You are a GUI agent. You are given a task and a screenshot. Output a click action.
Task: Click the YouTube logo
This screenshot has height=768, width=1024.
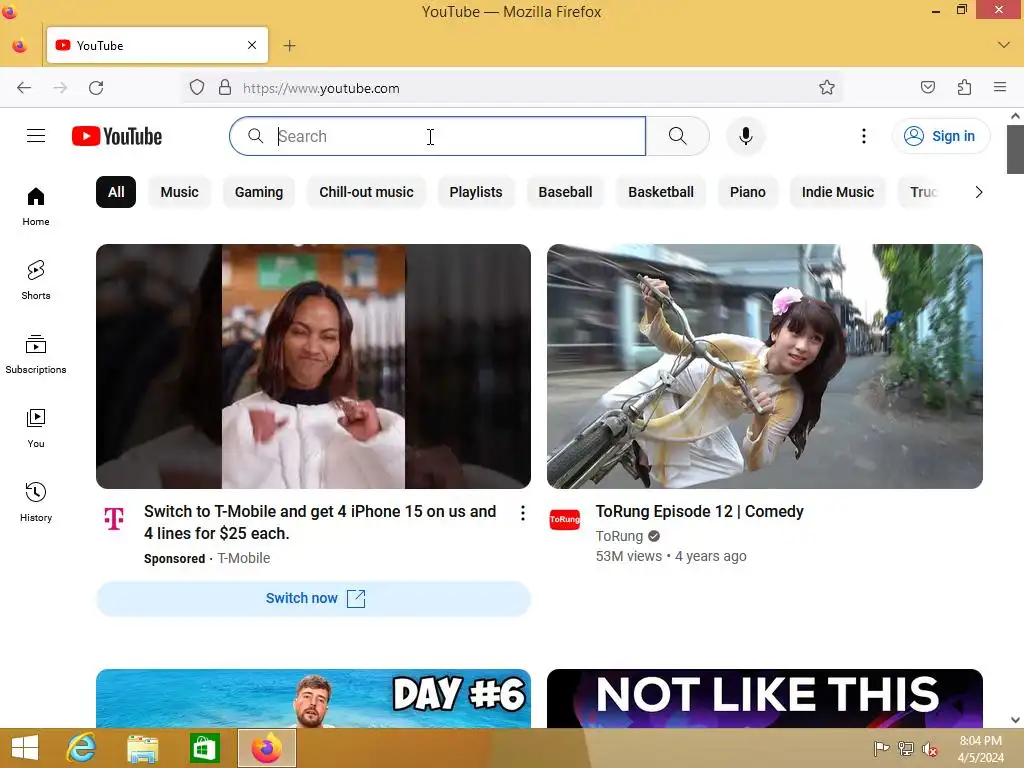(117, 136)
